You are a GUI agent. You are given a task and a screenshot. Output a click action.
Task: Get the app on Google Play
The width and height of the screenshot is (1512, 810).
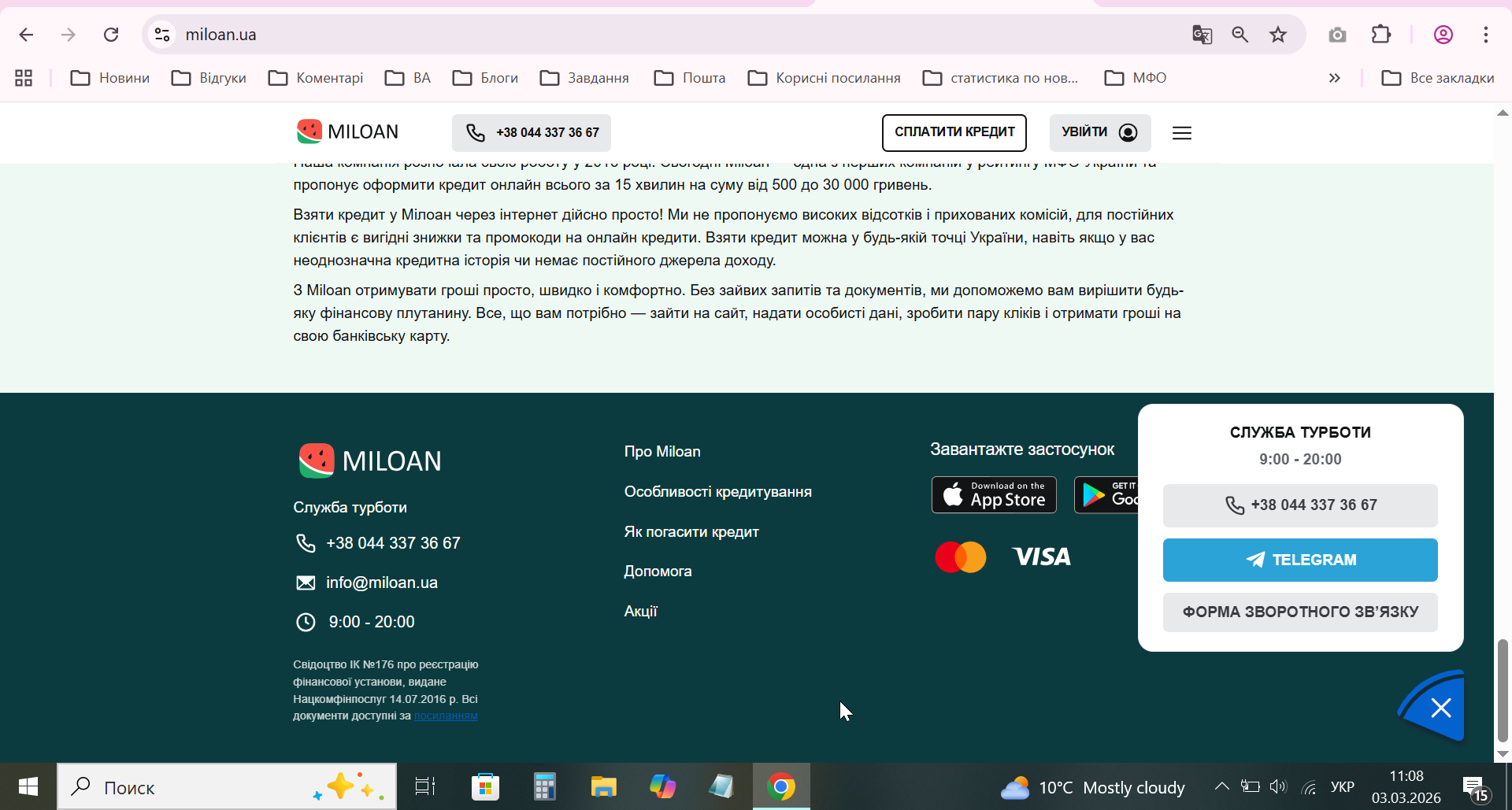pyautogui.click(x=1106, y=494)
